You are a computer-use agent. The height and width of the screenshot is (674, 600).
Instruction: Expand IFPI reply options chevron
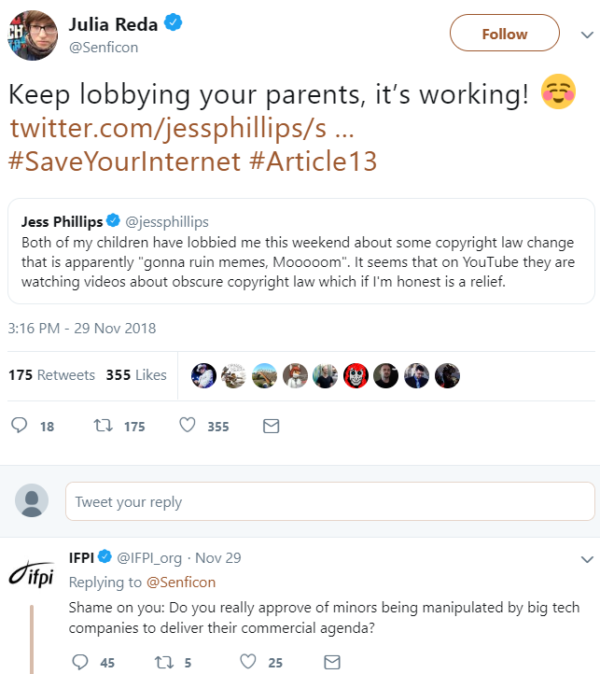pos(587,558)
